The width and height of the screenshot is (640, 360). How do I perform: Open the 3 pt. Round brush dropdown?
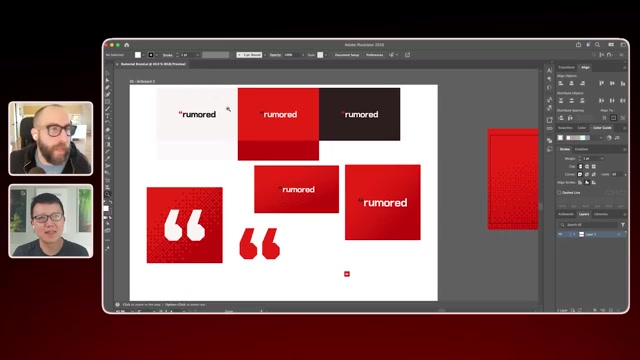264,55
